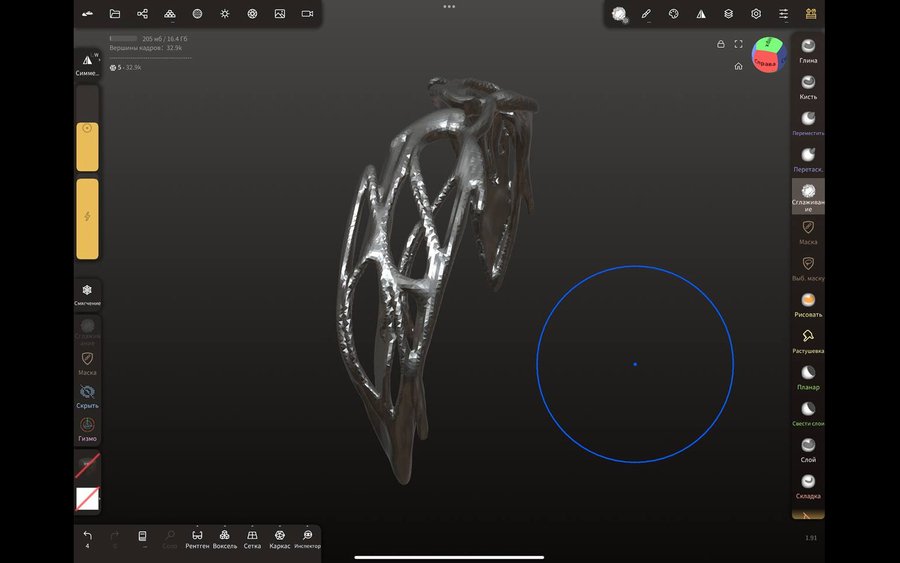900x563 pixels.
Task: Open the Воксель remesh menu
Action: [225, 539]
